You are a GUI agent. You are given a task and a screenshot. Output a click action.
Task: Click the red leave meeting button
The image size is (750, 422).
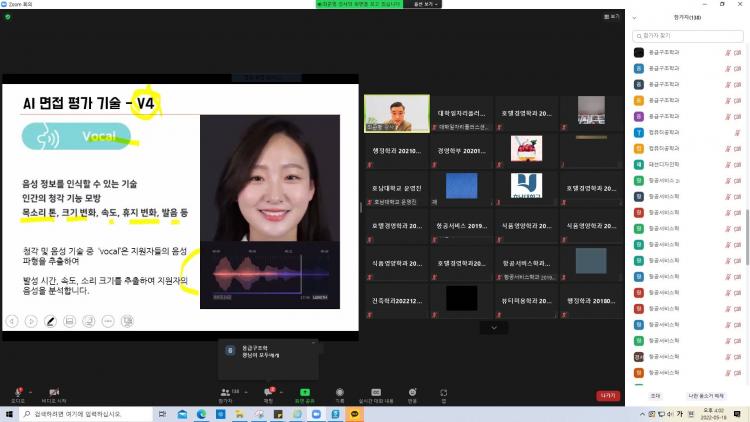(608, 395)
